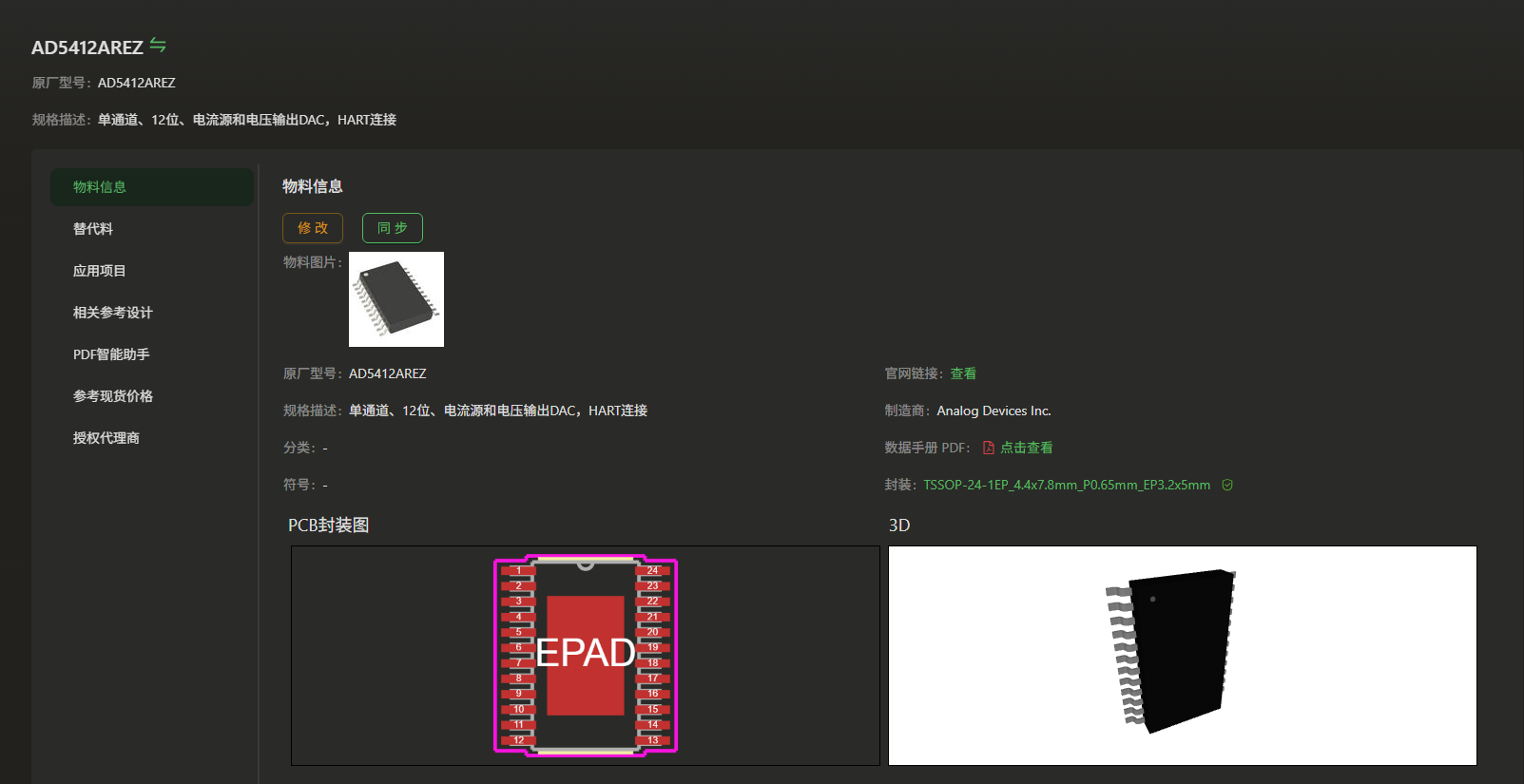This screenshot has width=1524, height=784.
Task: Open PDF智能助手 sidebar item
Action: pyautogui.click(x=111, y=354)
